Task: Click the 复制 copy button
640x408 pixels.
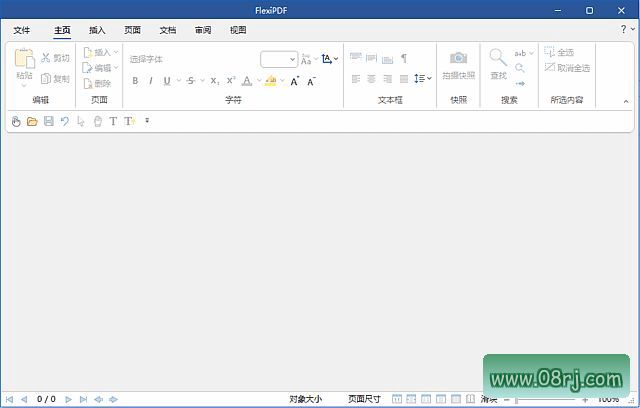Action: pyautogui.click(x=55, y=78)
